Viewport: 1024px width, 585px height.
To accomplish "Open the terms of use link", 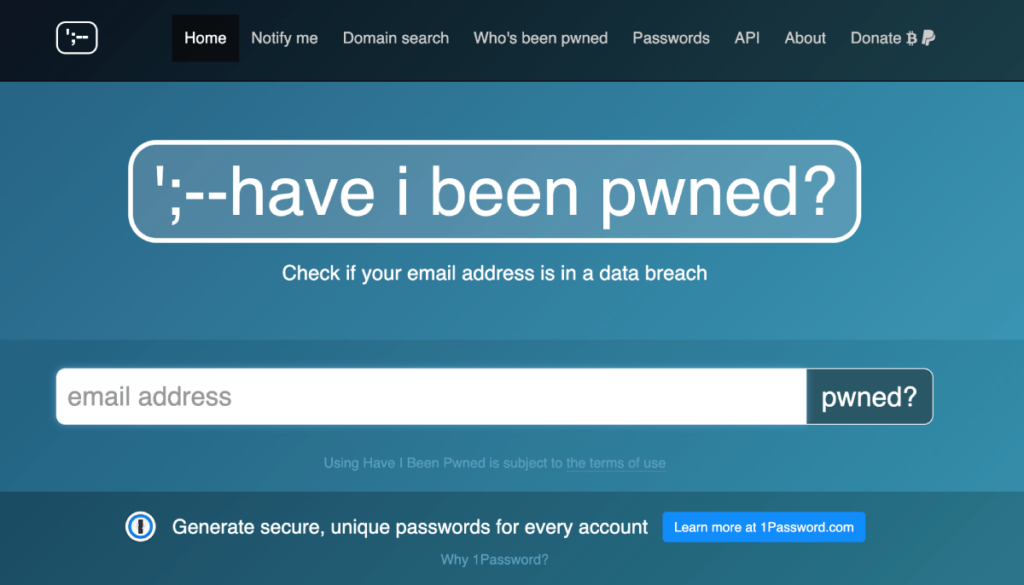I will [616, 463].
